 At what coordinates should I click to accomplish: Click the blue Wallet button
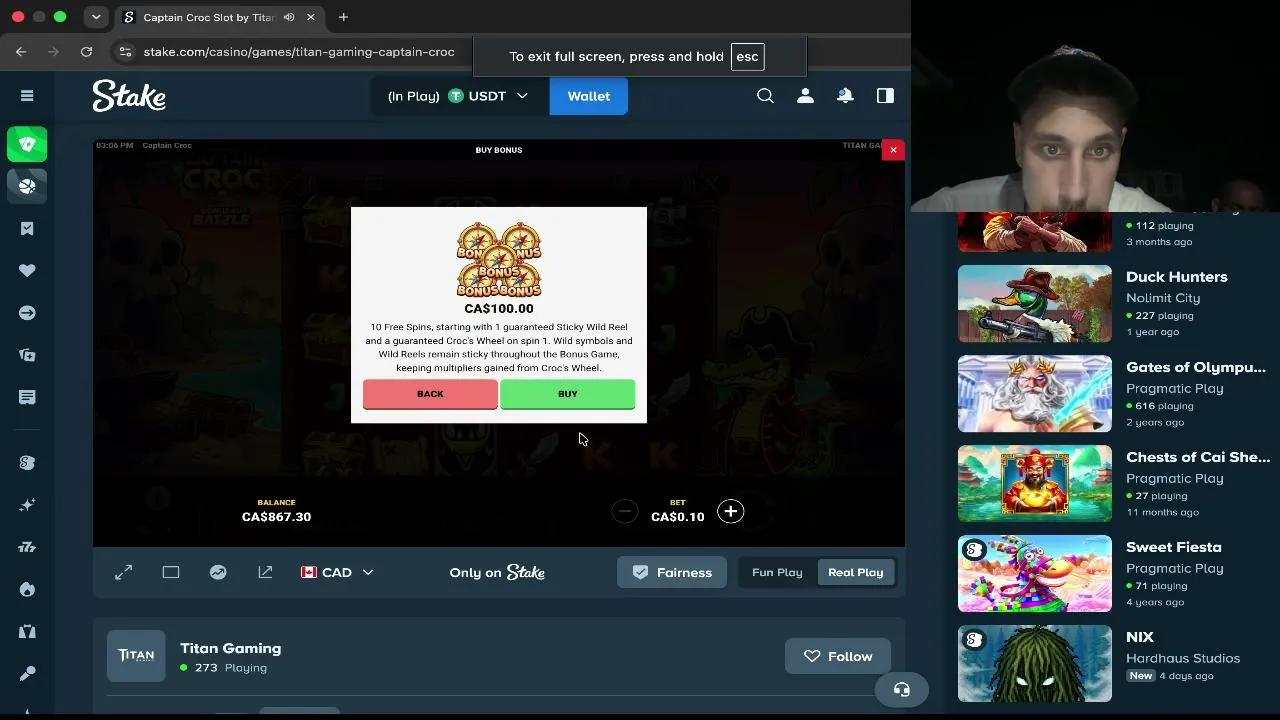[588, 96]
